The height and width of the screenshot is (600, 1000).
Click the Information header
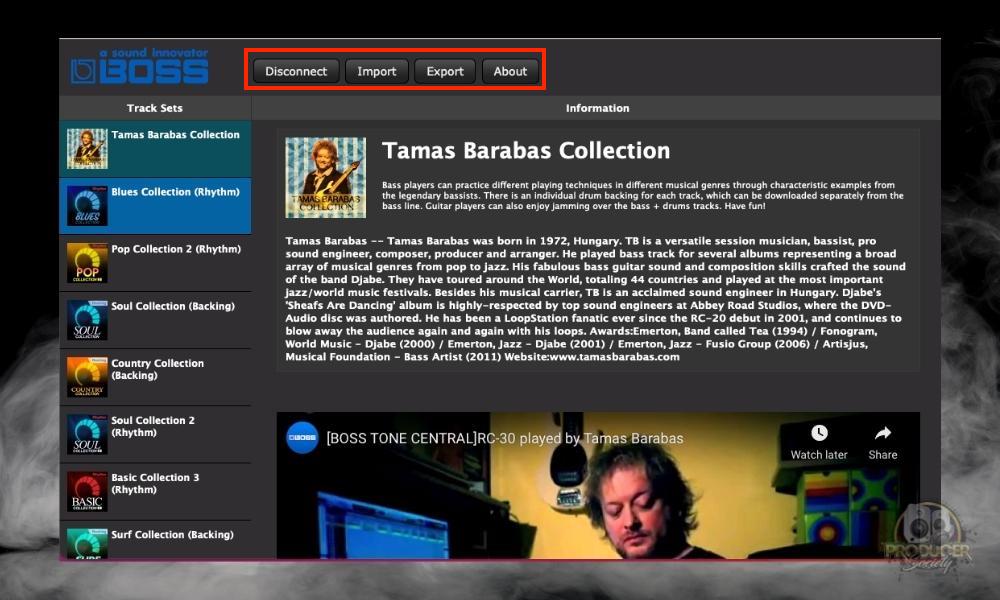pyautogui.click(x=597, y=108)
